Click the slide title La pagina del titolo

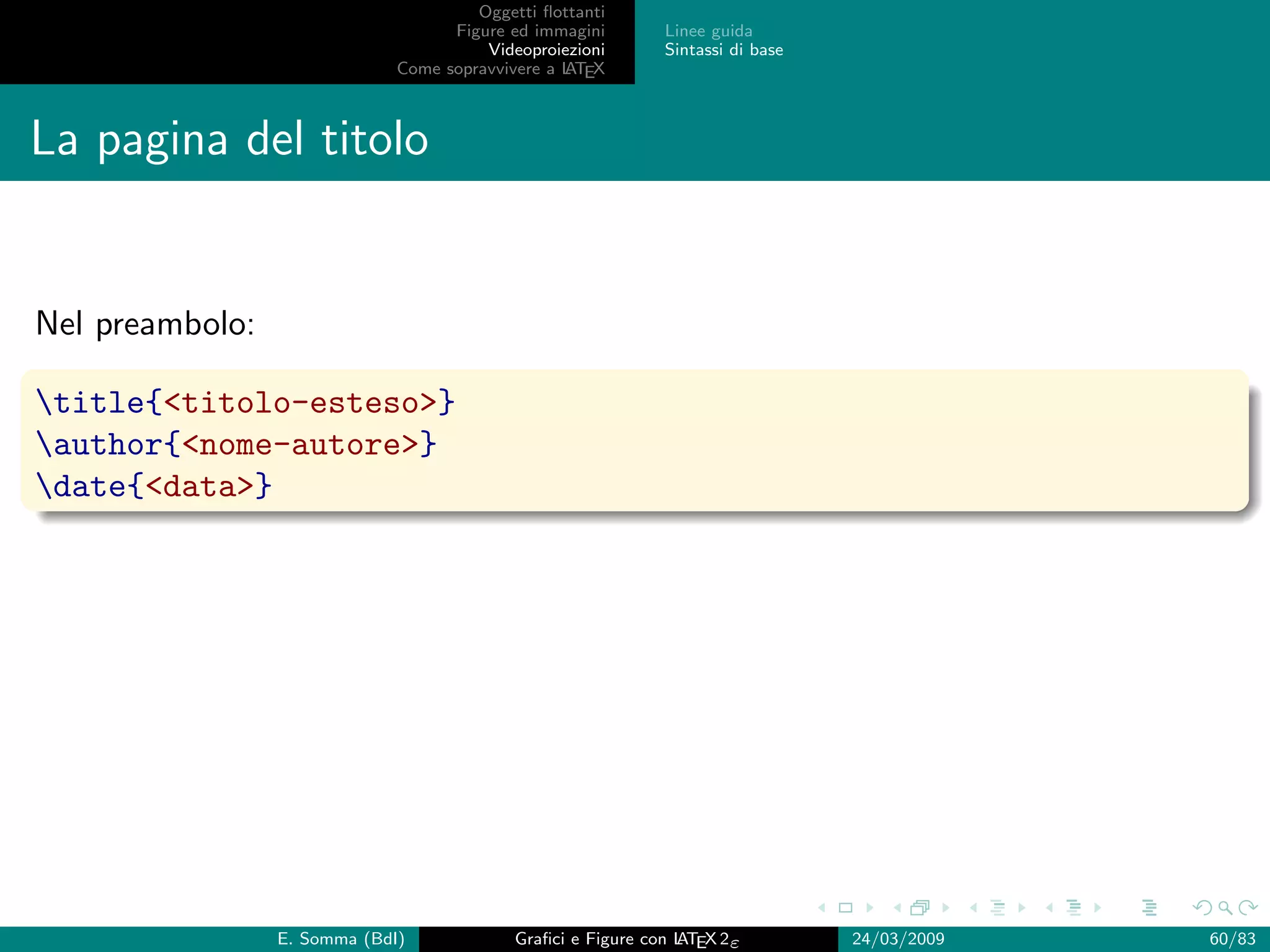tap(229, 139)
